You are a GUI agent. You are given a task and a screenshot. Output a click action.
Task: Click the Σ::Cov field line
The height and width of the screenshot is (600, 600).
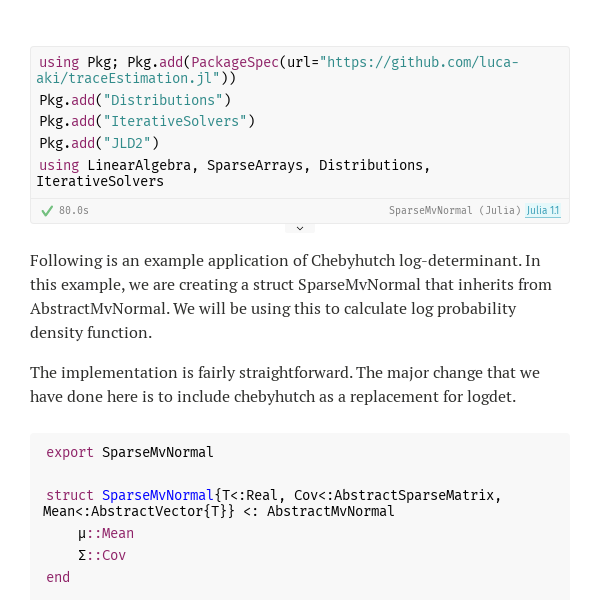[102, 555]
